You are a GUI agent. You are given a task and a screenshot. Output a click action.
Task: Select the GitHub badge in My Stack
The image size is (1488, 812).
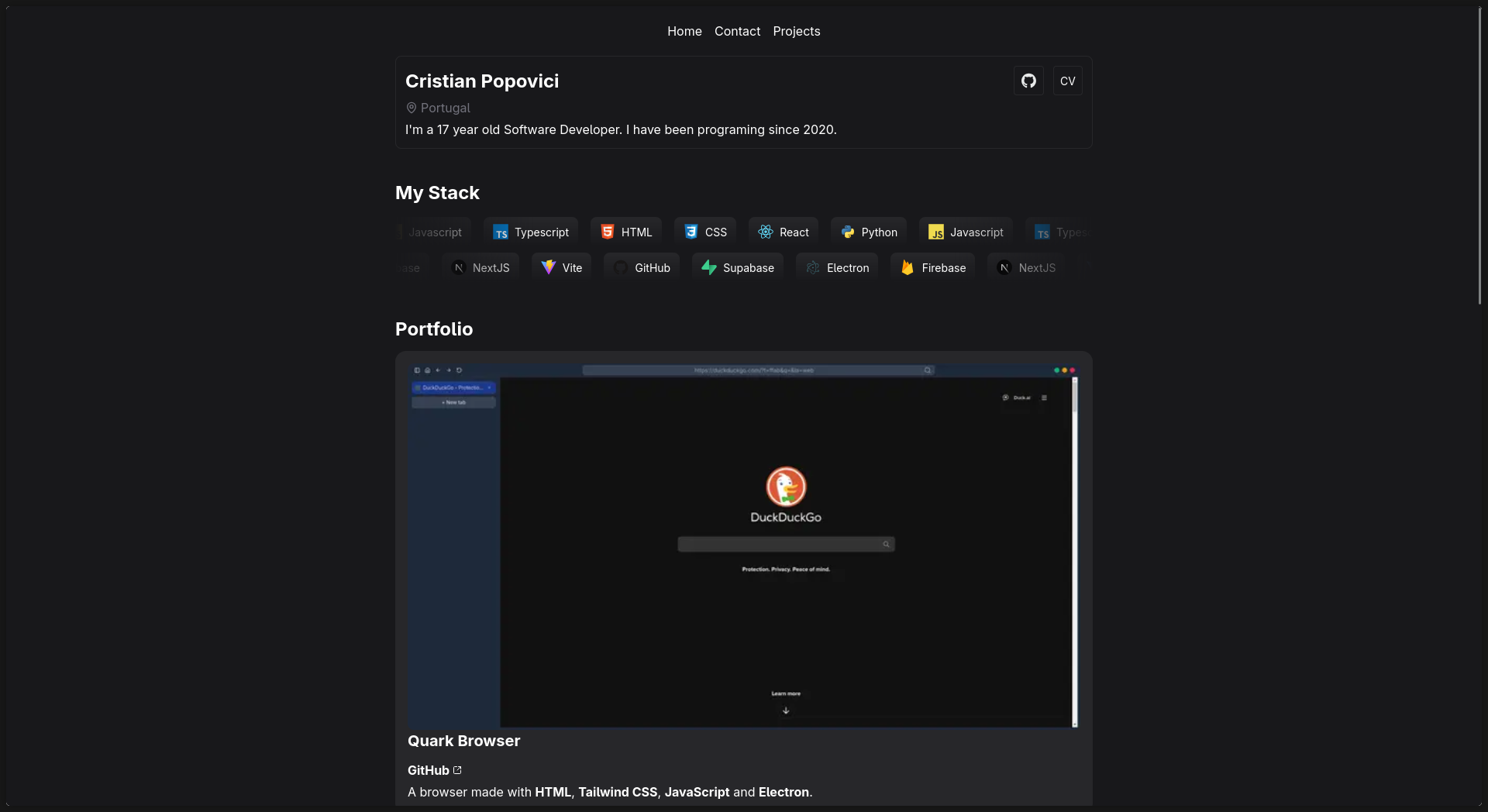tap(641, 267)
